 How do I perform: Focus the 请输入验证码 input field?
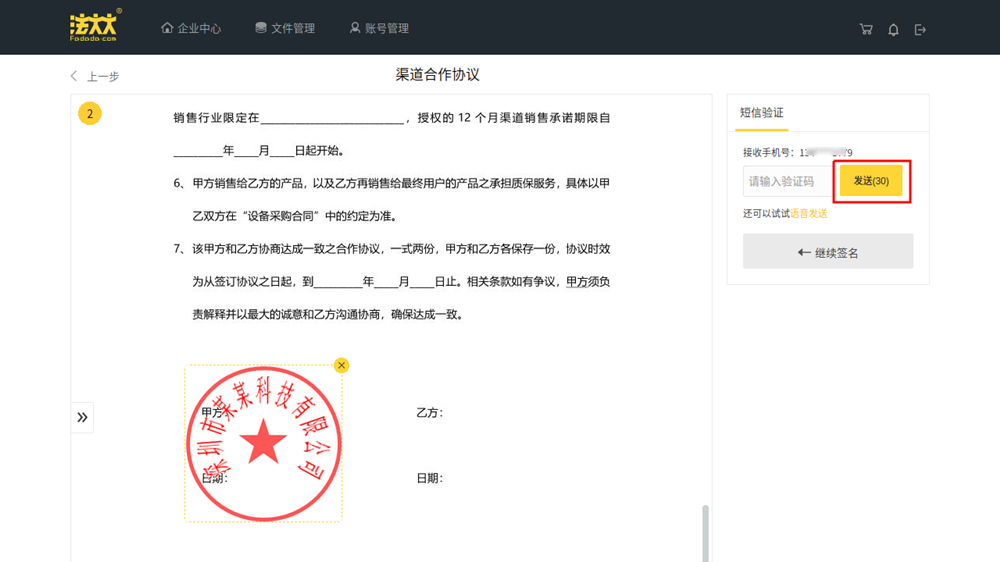(x=787, y=181)
